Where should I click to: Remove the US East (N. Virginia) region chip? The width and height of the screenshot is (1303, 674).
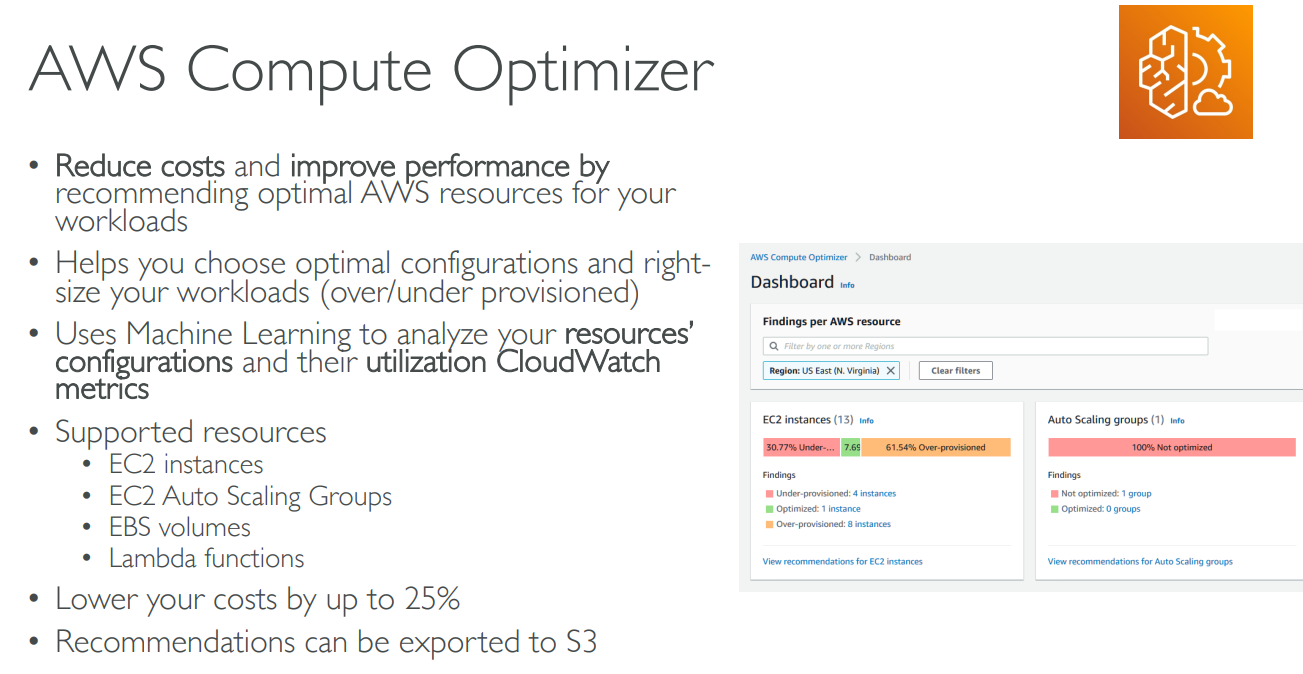coord(890,371)
